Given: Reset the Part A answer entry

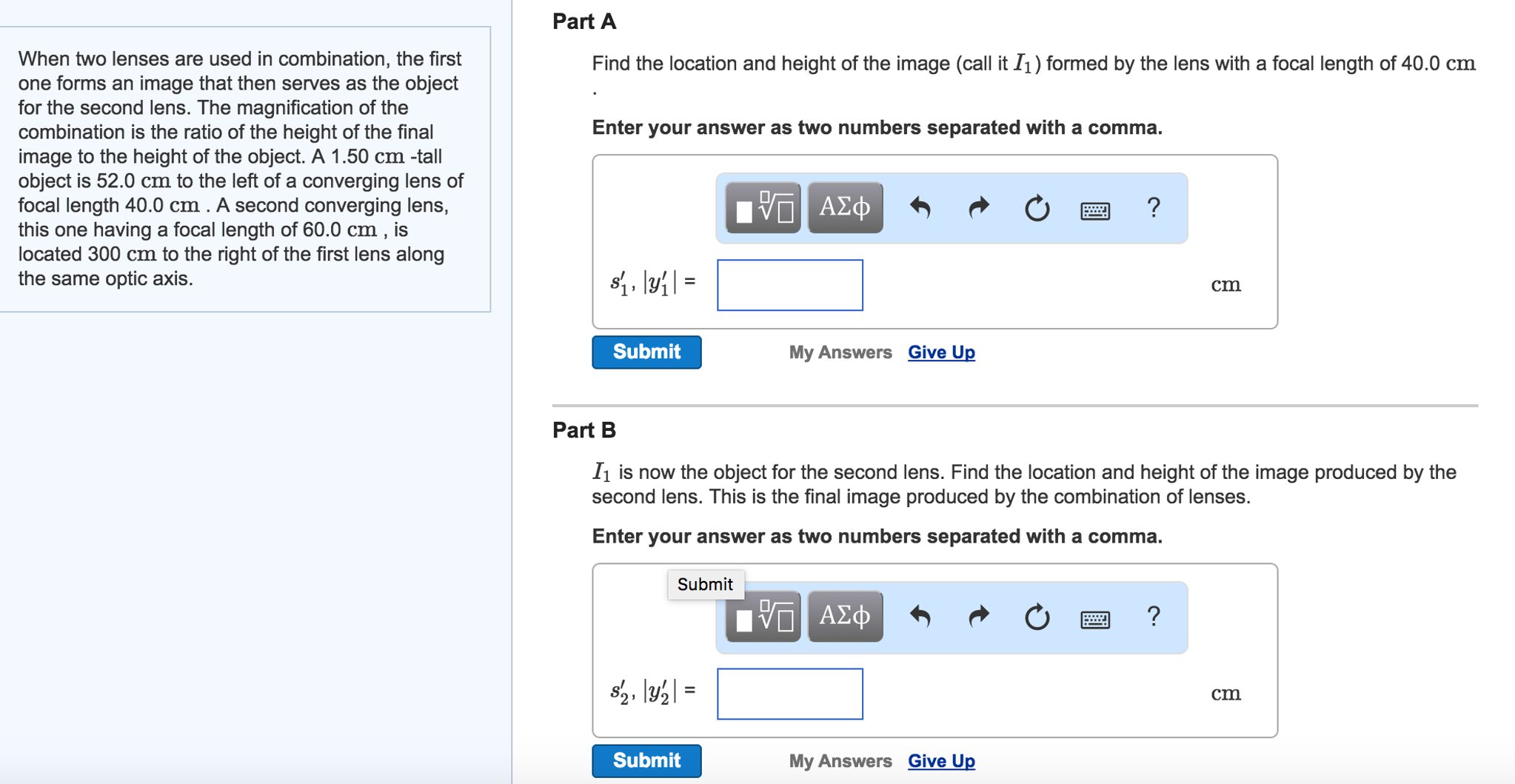Looking at the screenshot, I should (1036, 208).
